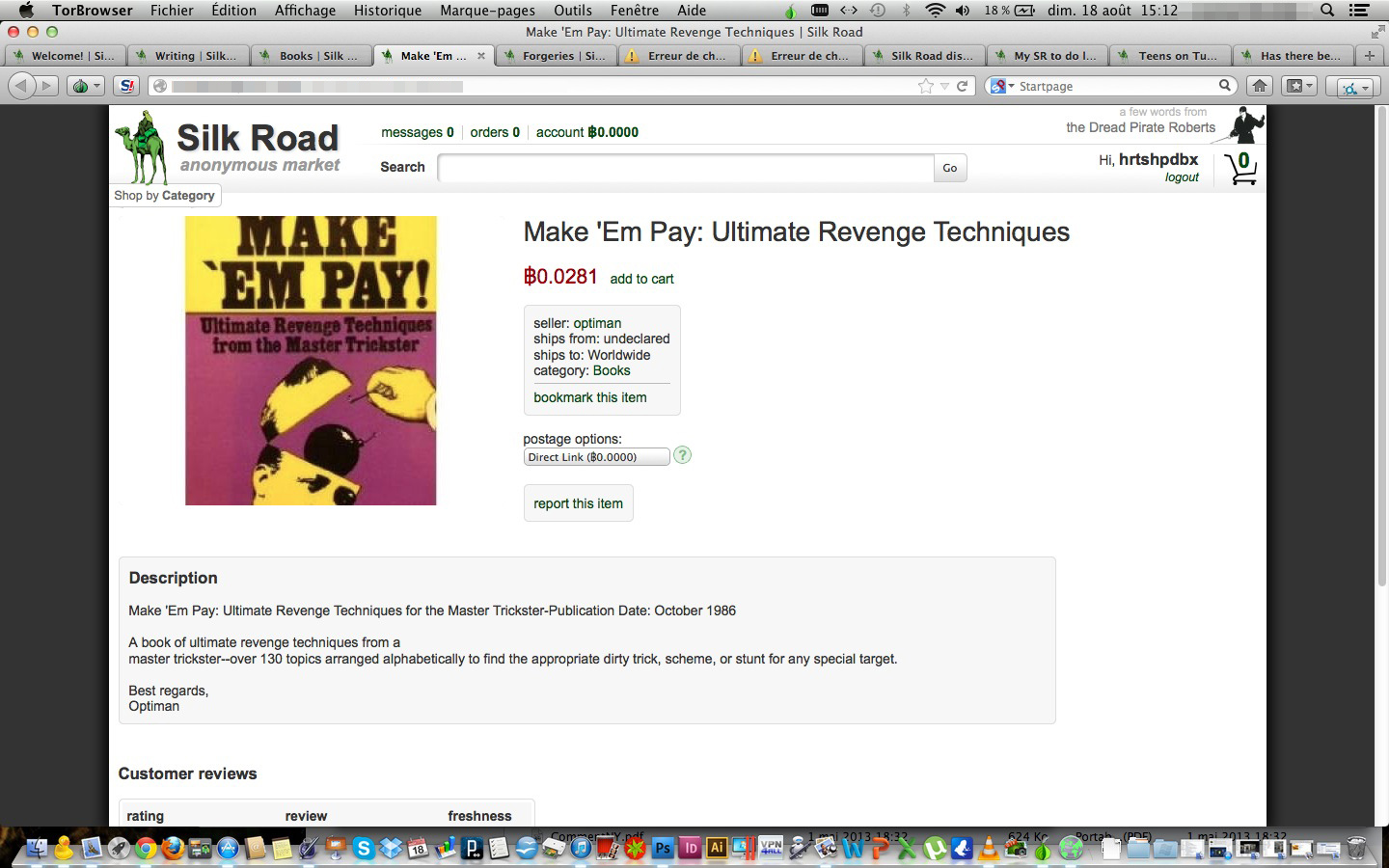Switch to the Books | Silk tab
Image resolution: width=1389 pixels, height=868 pixels.
tap(311, 56)
